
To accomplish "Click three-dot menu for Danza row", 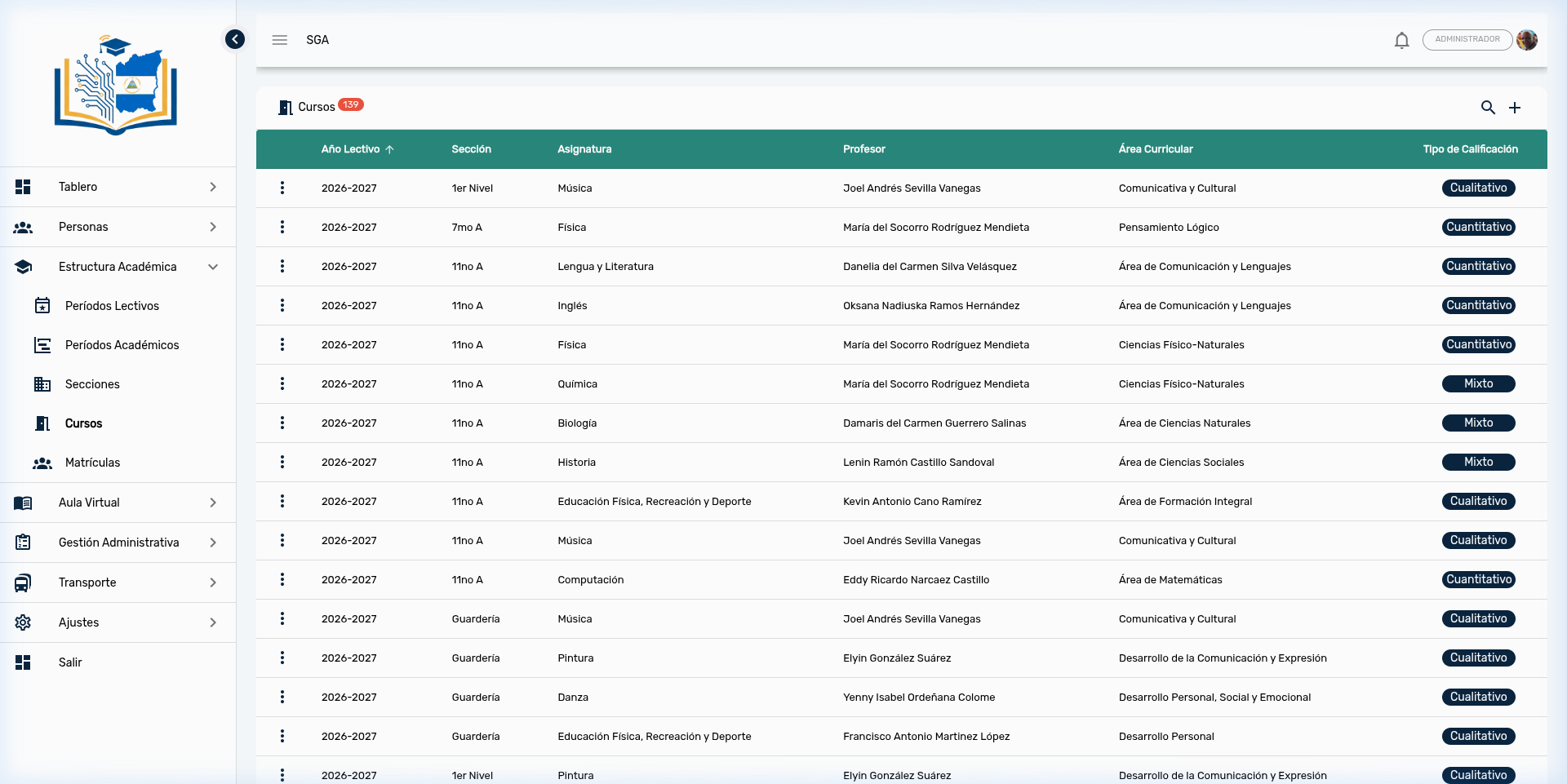I will 282,697.
